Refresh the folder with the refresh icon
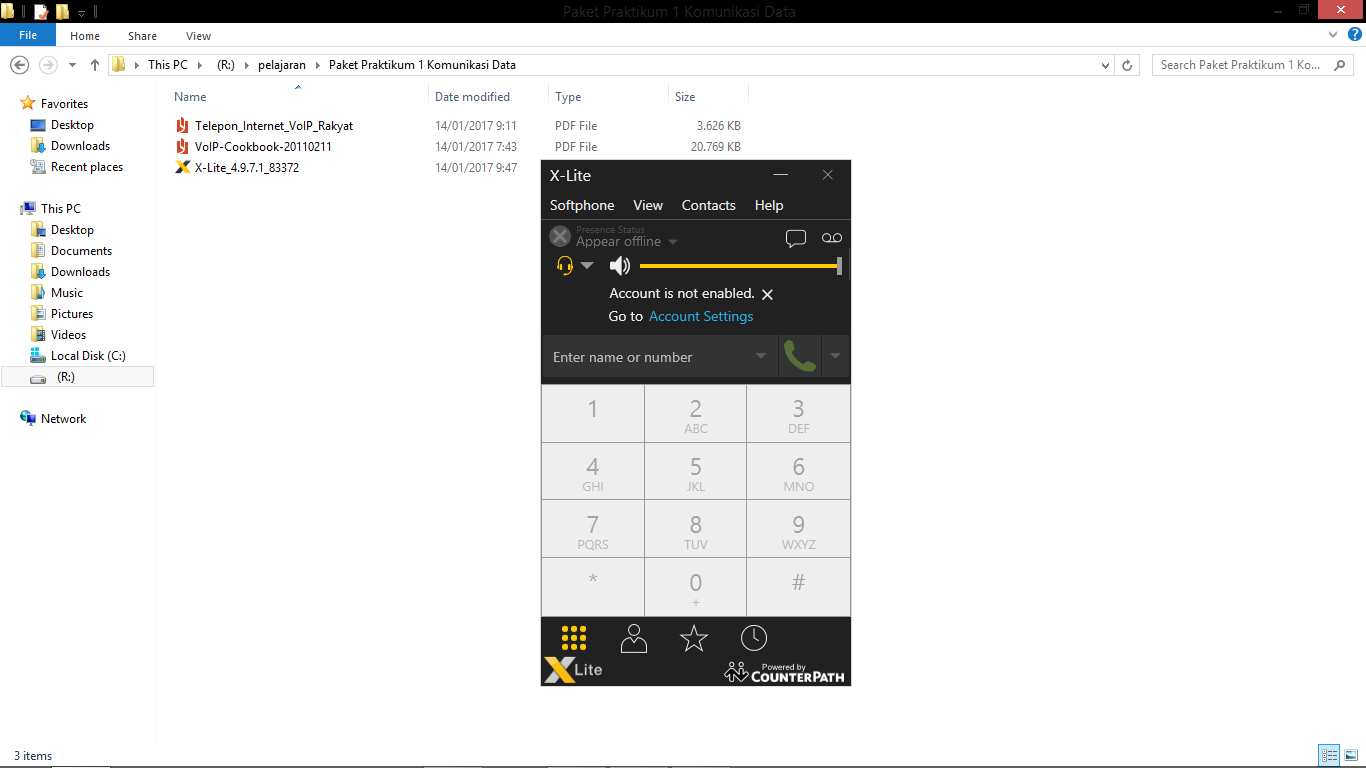This screenshot has height=768, width=1366. pos(1129,64)
